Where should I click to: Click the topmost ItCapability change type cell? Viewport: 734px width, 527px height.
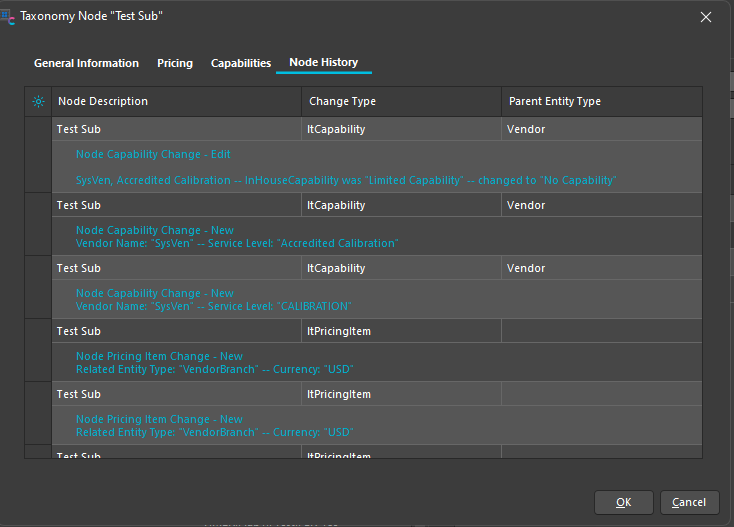(x=336, y=129)
